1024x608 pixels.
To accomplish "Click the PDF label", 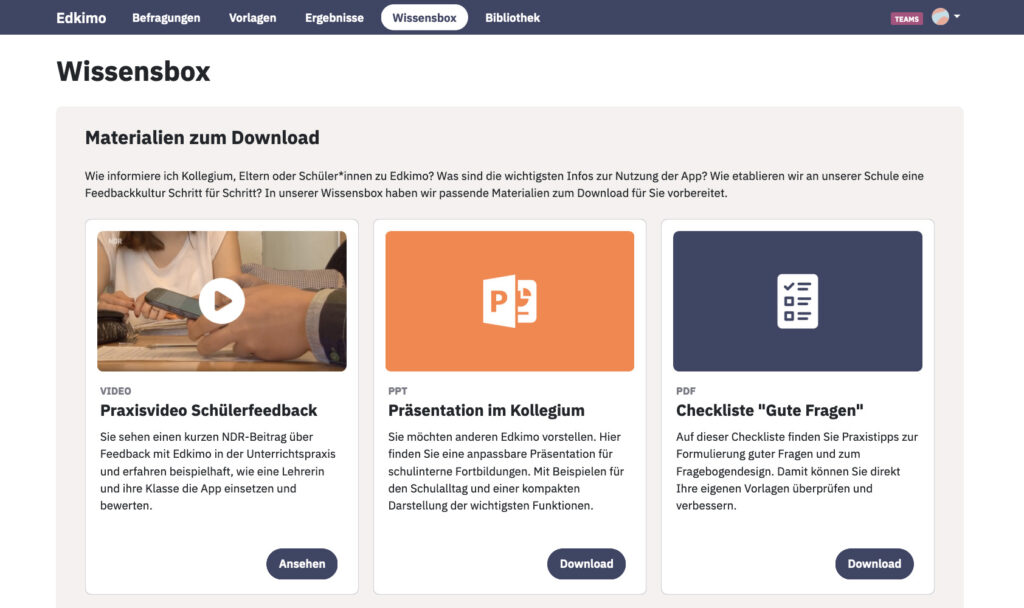I will tap(686, 391).
